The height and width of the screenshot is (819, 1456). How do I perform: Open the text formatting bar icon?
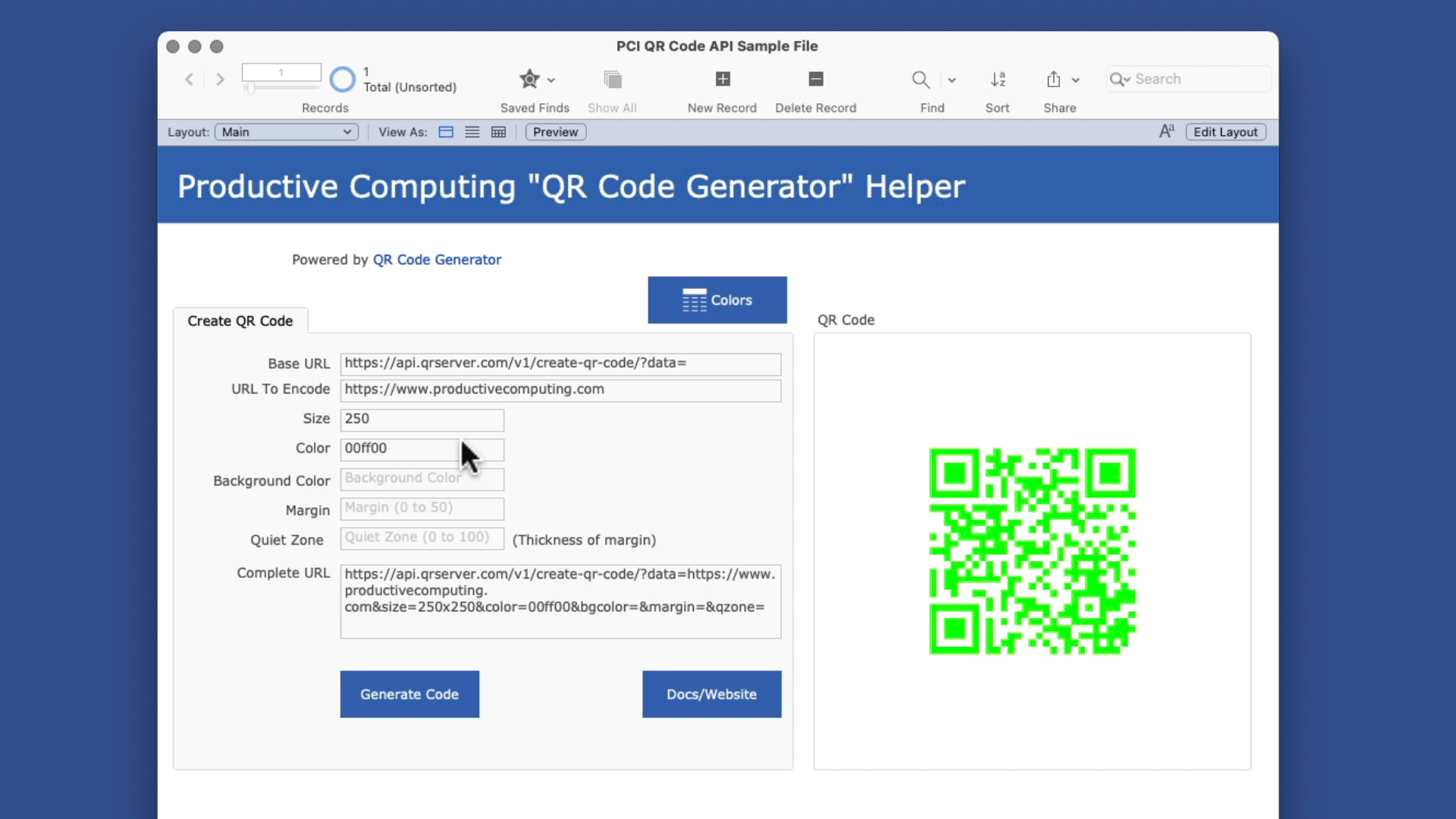click(1166, 131)
